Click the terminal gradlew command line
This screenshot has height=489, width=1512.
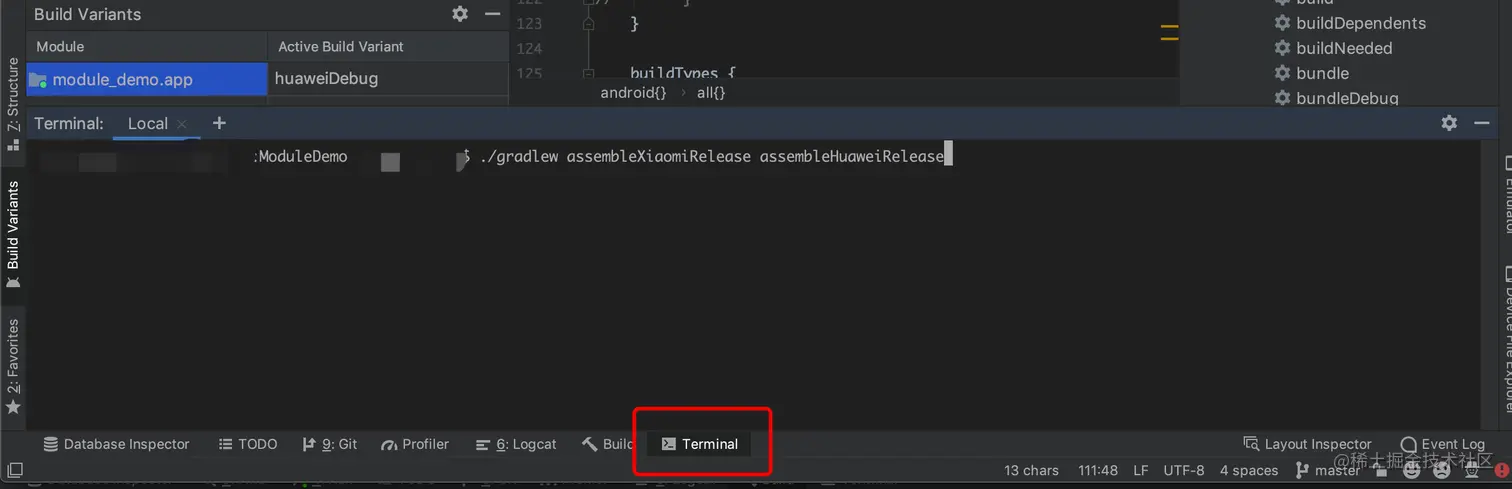pos(711,156)
